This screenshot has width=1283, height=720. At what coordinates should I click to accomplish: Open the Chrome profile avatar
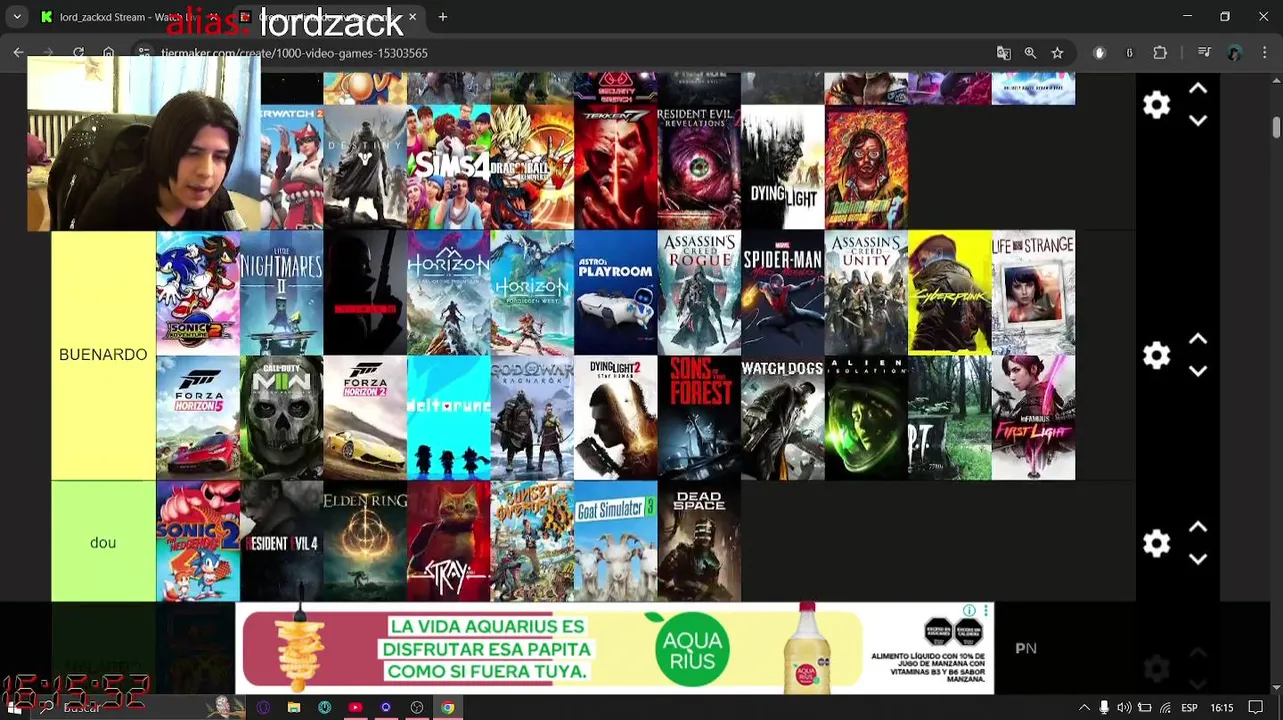point(1235,53)
